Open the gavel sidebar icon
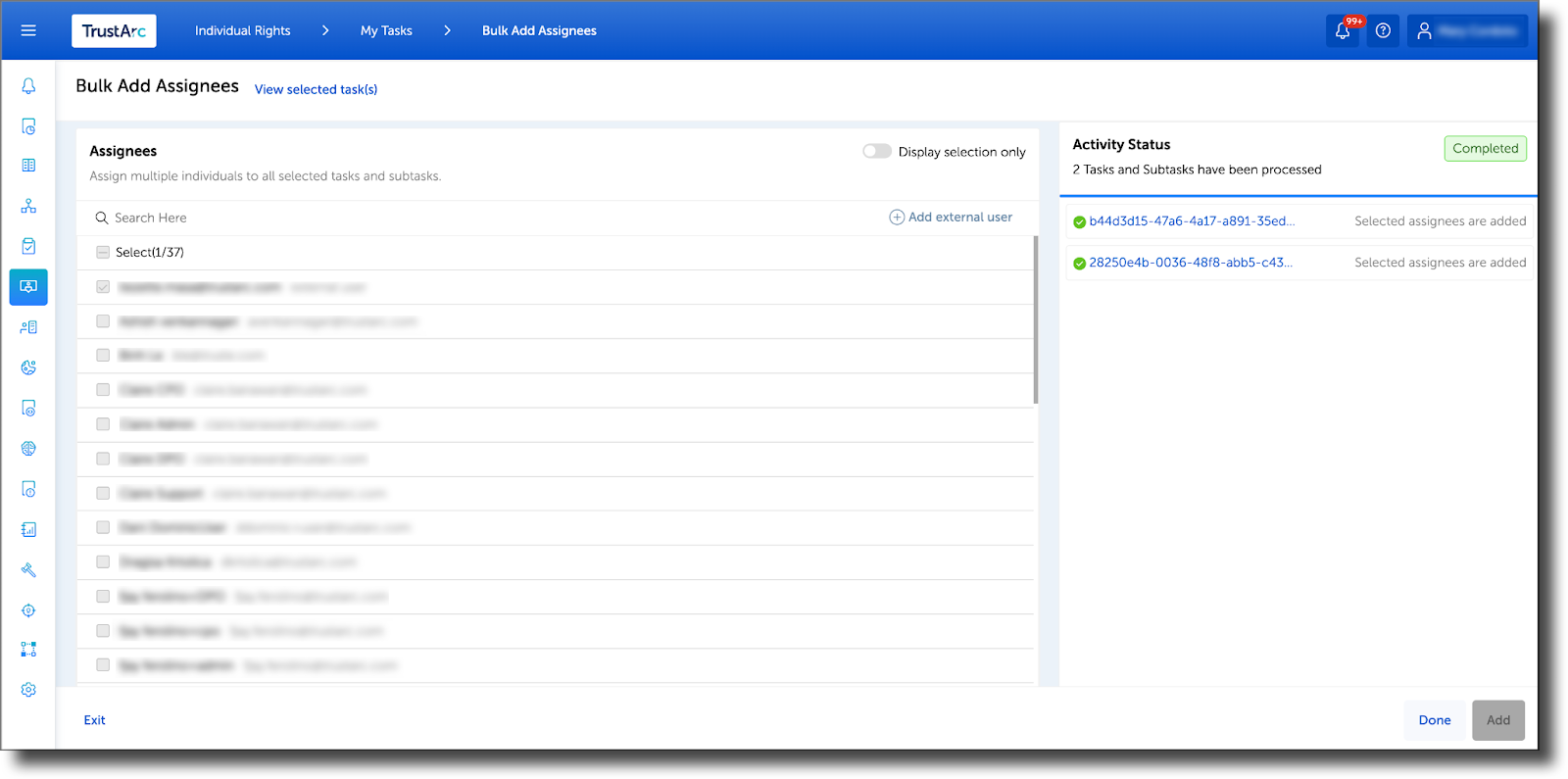 (x=28, y=569)
